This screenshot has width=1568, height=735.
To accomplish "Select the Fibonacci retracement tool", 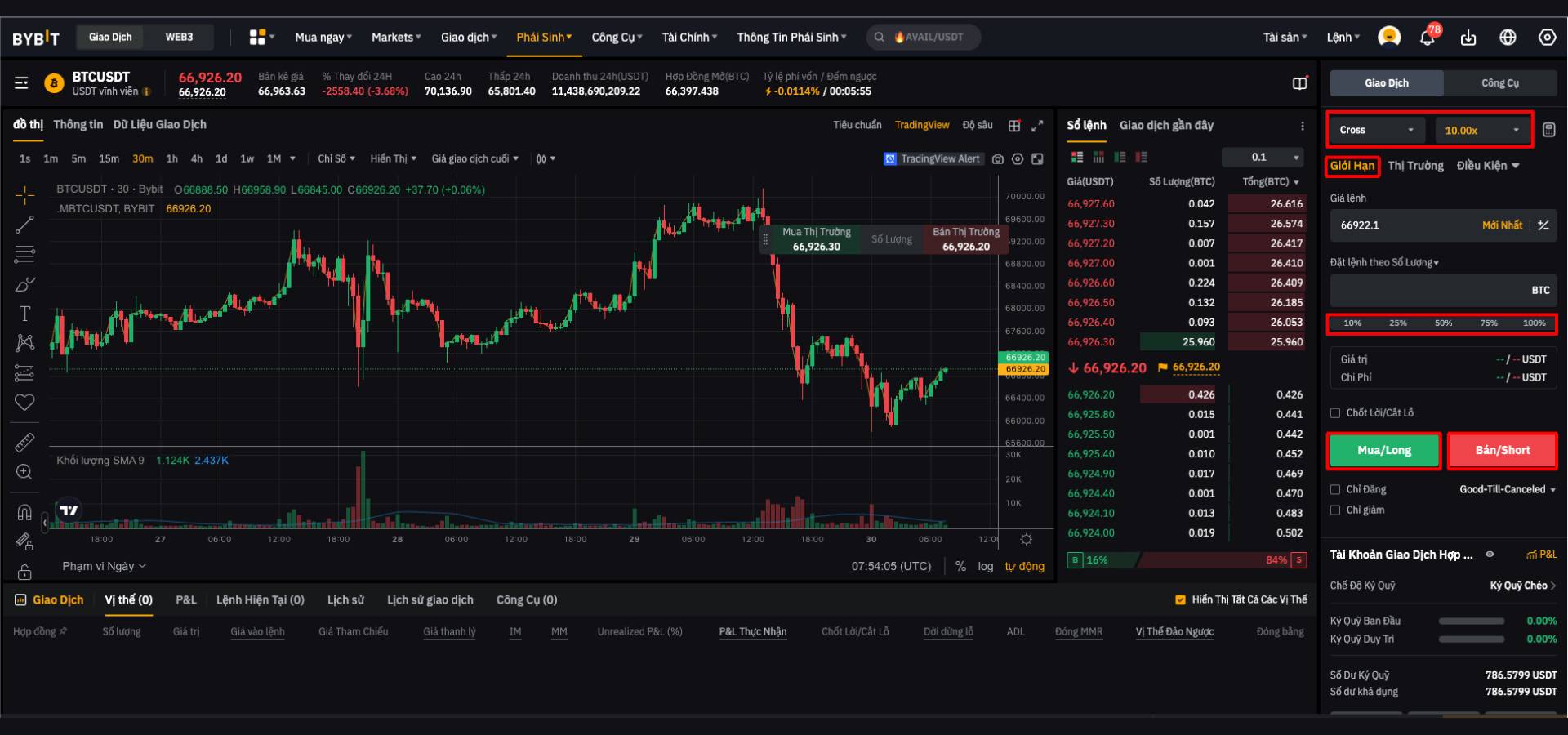I will tap(24, 254).
